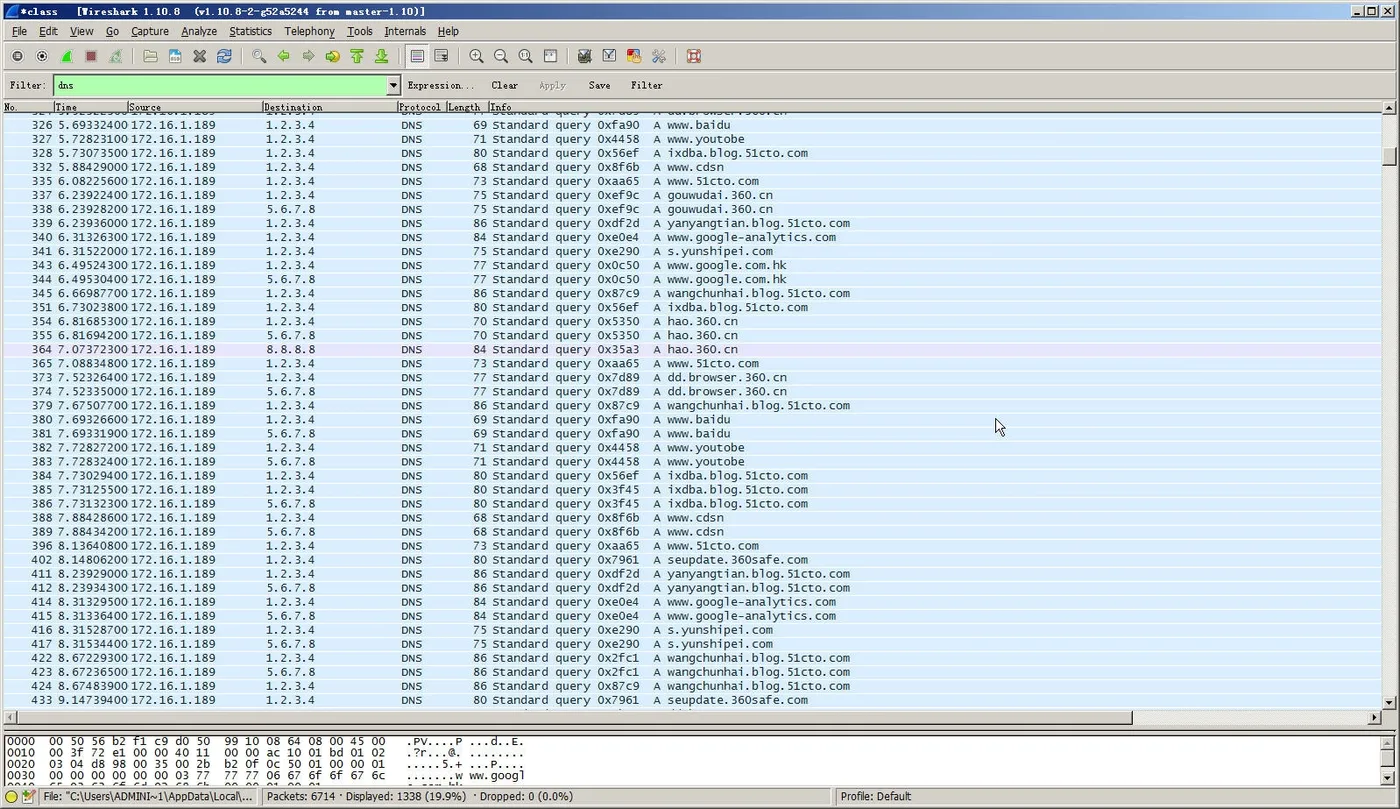Screen dimensions: 1400x809
Task: Go forward in packet history arrow
Action: (308, 57)
